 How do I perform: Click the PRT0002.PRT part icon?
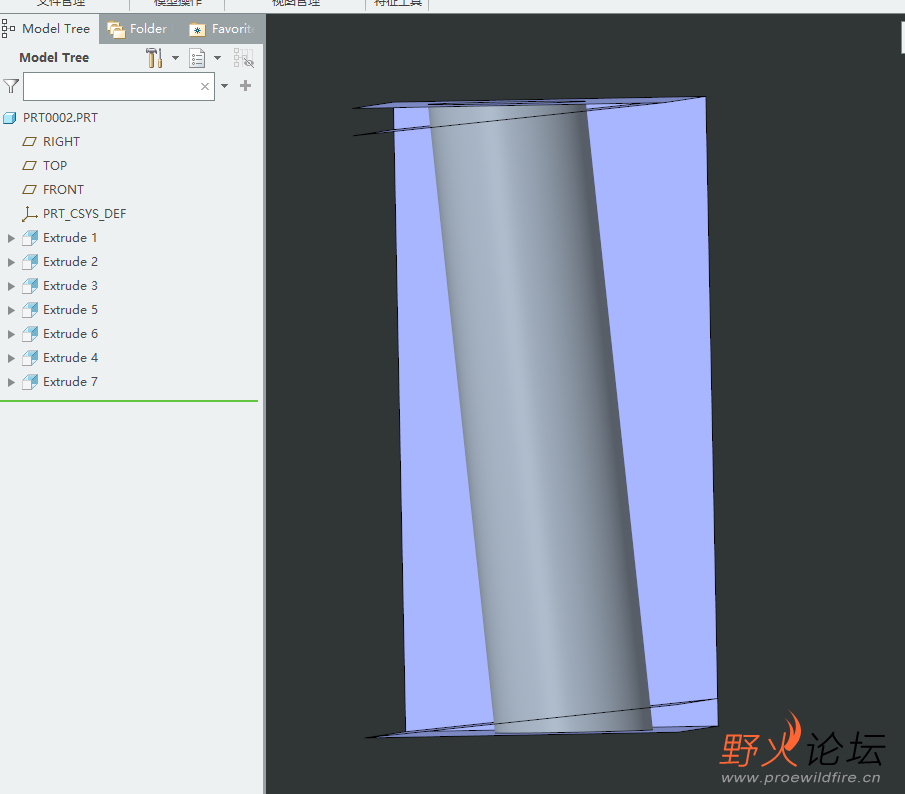tap(10, 118)
